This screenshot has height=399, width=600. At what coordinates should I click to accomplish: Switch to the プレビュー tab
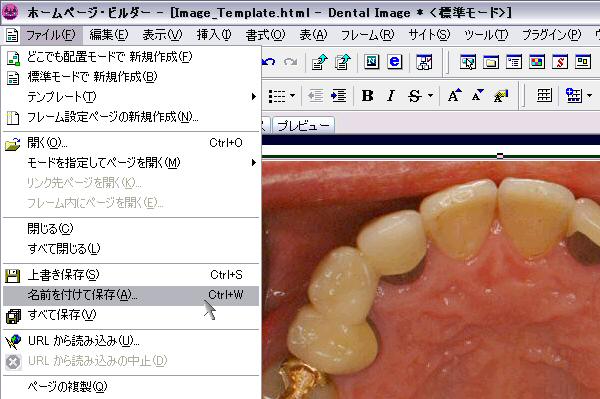coord(303,125)
